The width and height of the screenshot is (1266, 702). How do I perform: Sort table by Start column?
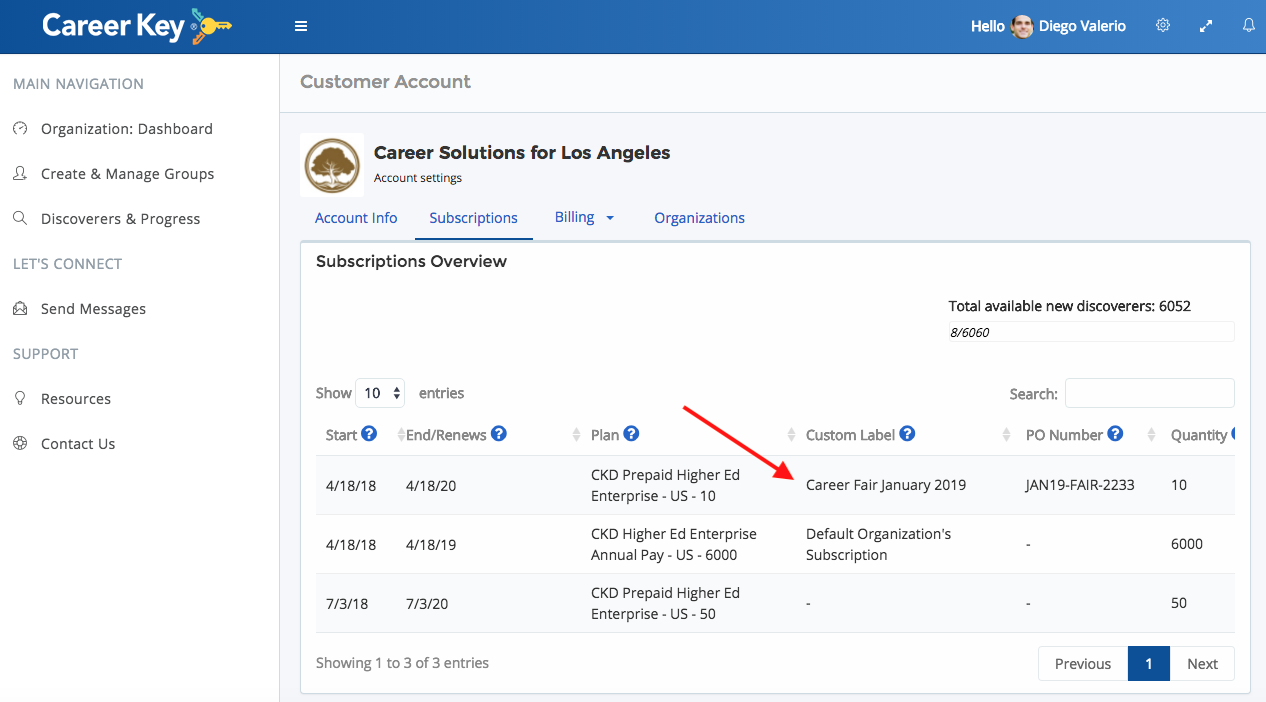coord(341,435)
